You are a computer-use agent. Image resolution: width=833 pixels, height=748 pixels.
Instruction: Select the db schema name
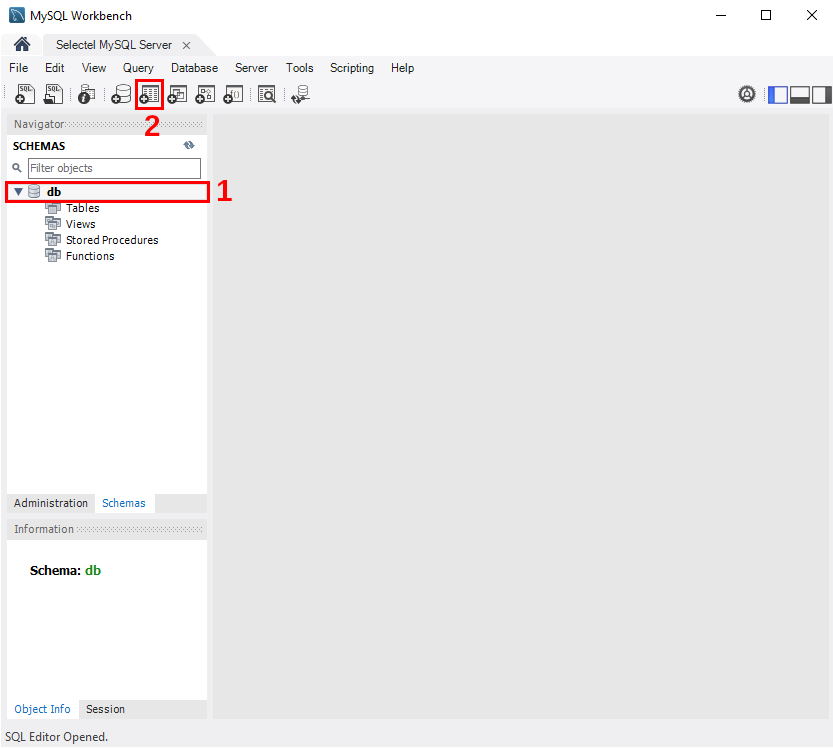[x=54, y=192]
